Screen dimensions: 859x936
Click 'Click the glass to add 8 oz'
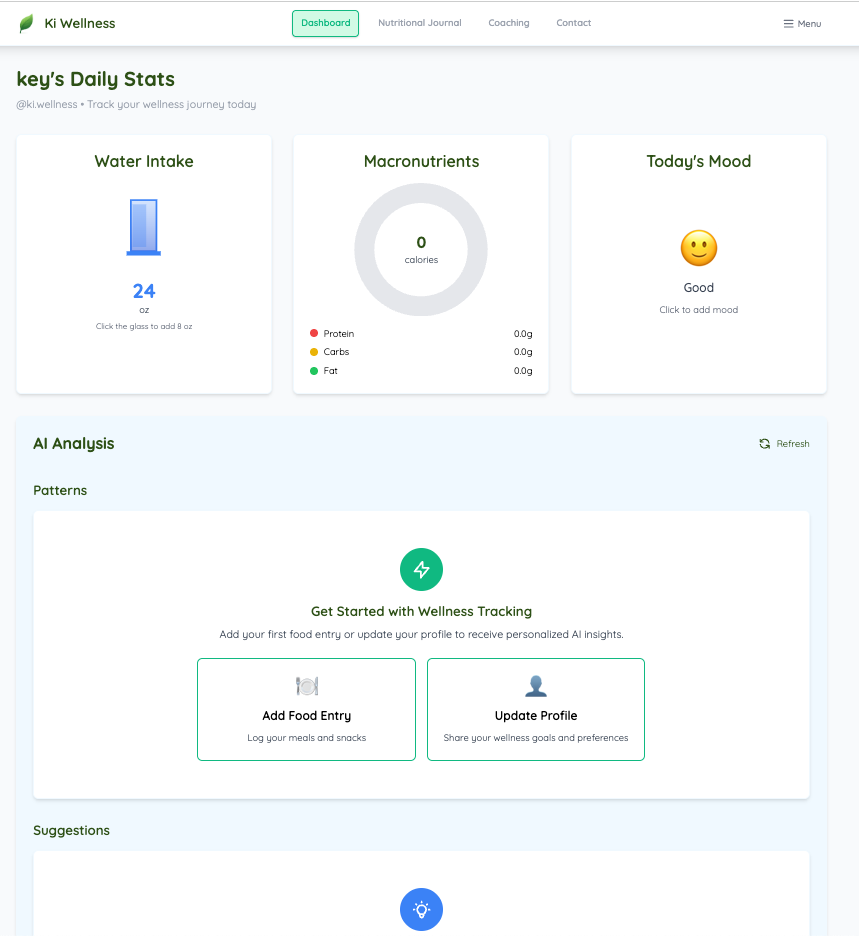[x=144, y=326]
